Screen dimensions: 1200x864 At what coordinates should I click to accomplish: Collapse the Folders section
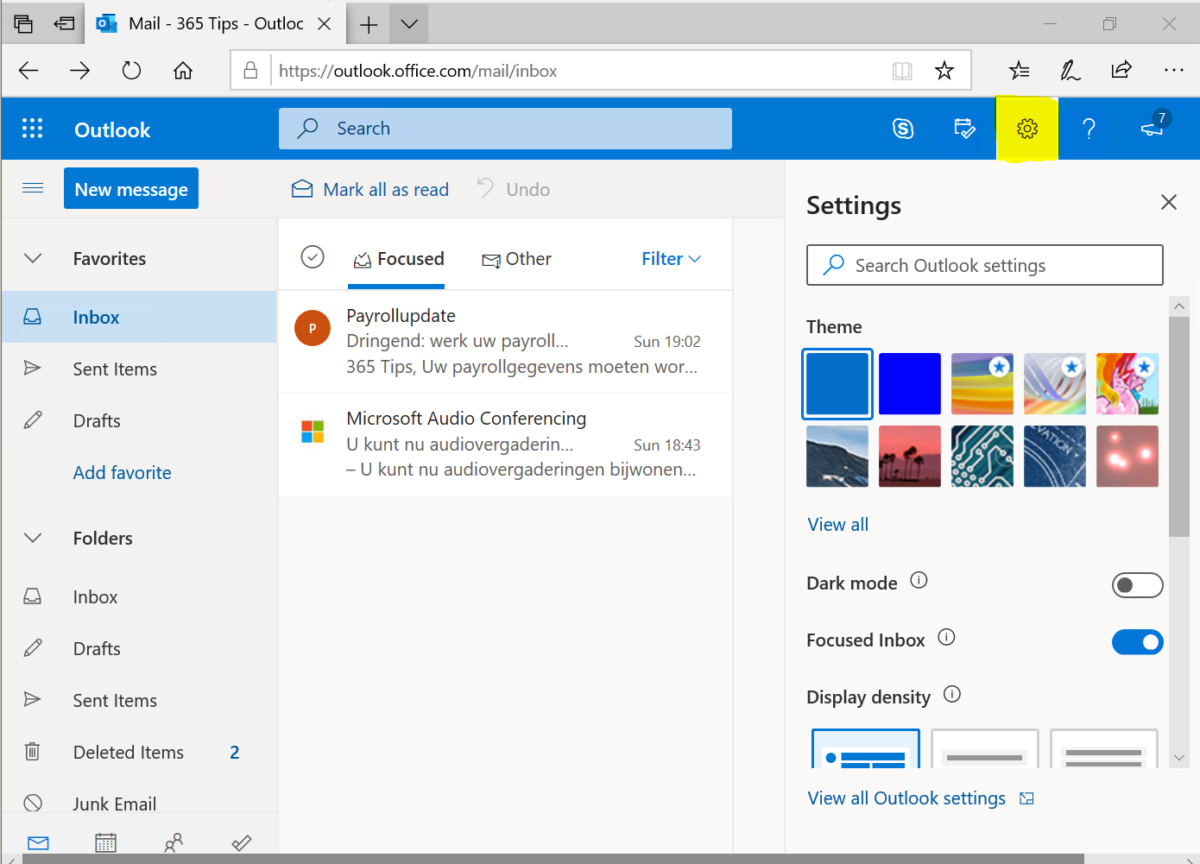(x=32, y=537)
